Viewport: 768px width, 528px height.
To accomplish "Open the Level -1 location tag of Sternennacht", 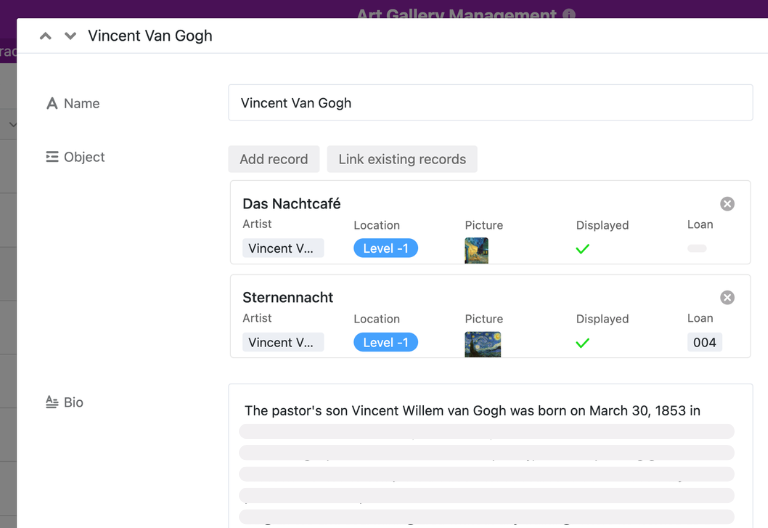I will pos(385,342).
